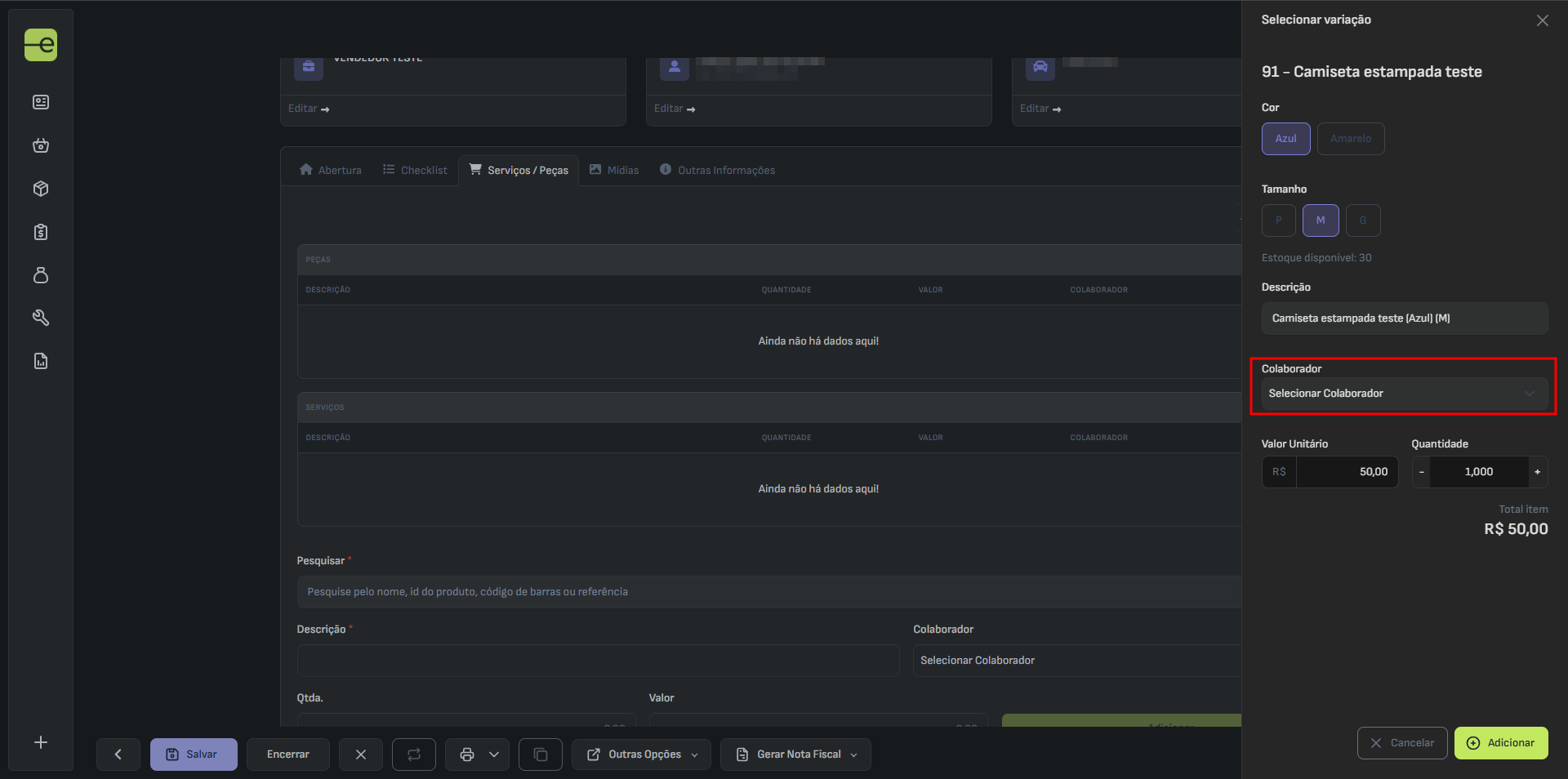
Task: Click the duplicate copy icon button
Action: tap(541, 755)
